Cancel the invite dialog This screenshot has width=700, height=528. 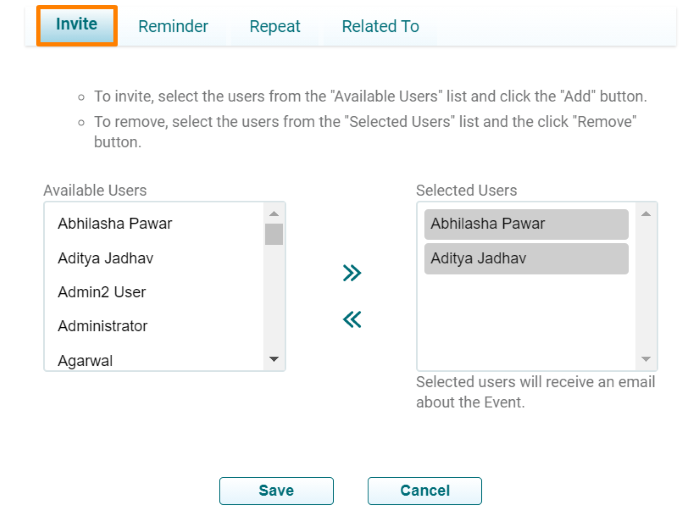(425, 491)
